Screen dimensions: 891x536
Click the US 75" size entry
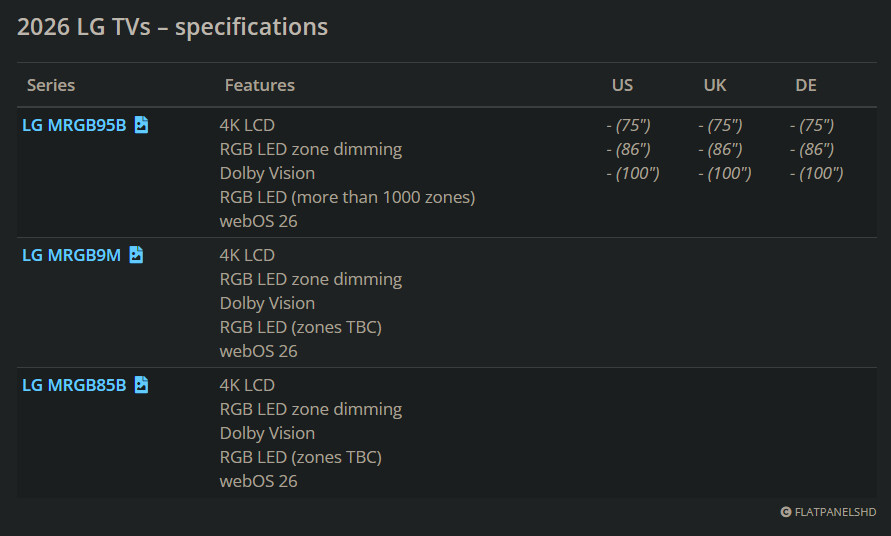pyautogui.click(x=628, y=125)
